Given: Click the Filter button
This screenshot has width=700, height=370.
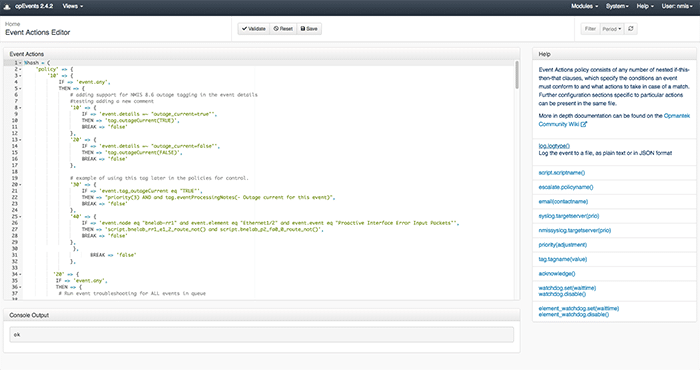Looking at the screenshot, I should click(590, 29).
